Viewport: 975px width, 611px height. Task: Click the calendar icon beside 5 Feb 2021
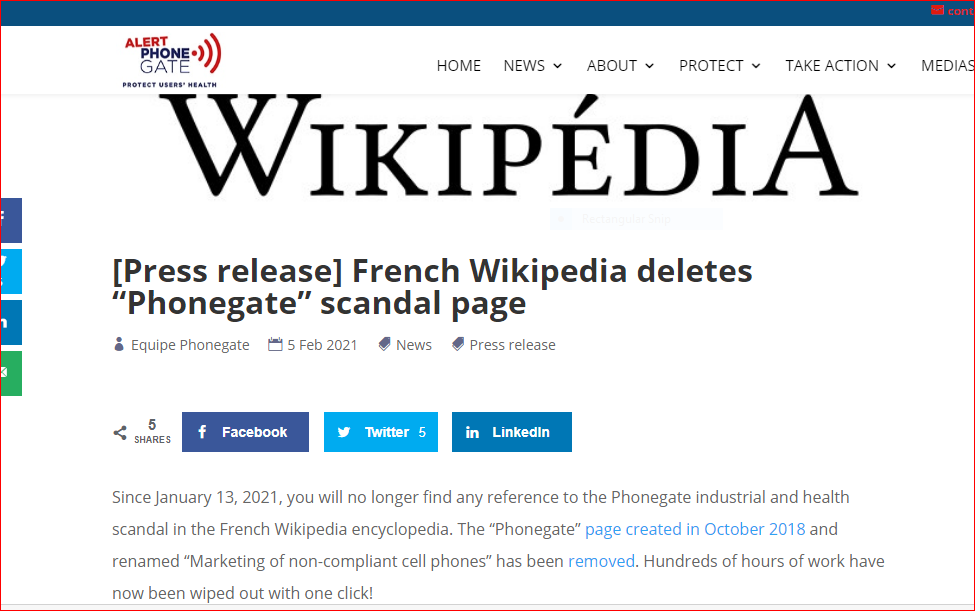(275, 345)
